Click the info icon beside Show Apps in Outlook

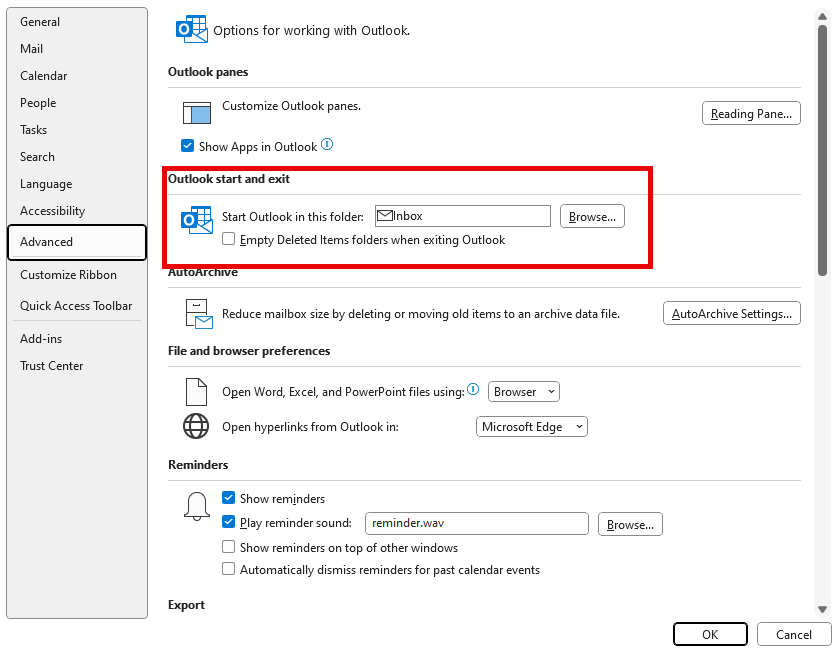click(x=328, y=144)
